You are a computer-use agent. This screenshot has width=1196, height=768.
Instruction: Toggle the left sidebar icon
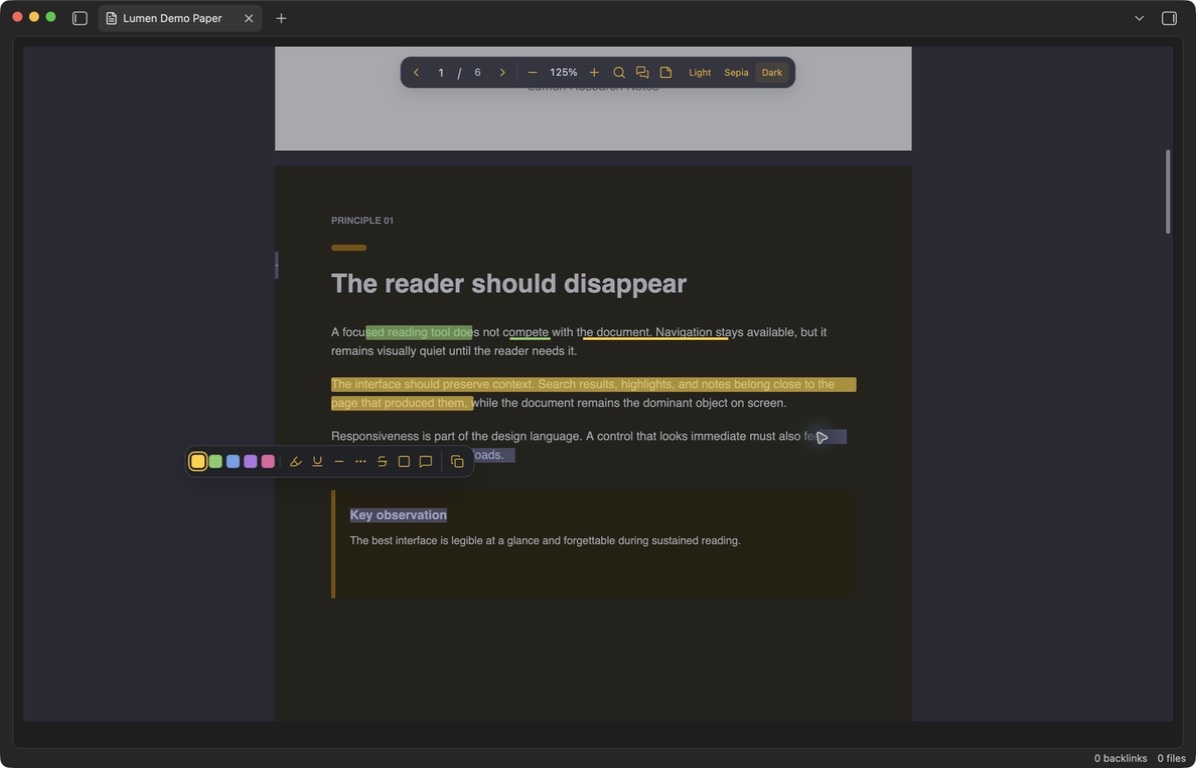pyautogui.click(x=79, y=18)
